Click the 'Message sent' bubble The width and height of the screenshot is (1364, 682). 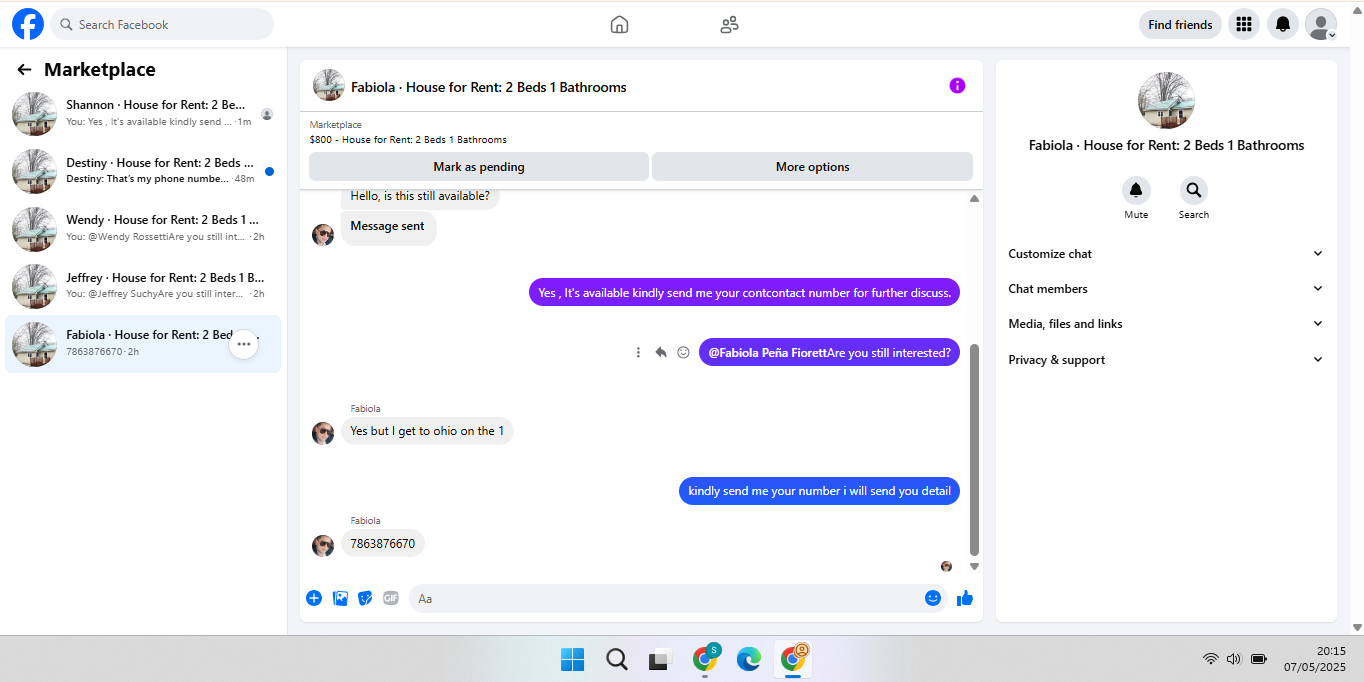tap(388, 227)
